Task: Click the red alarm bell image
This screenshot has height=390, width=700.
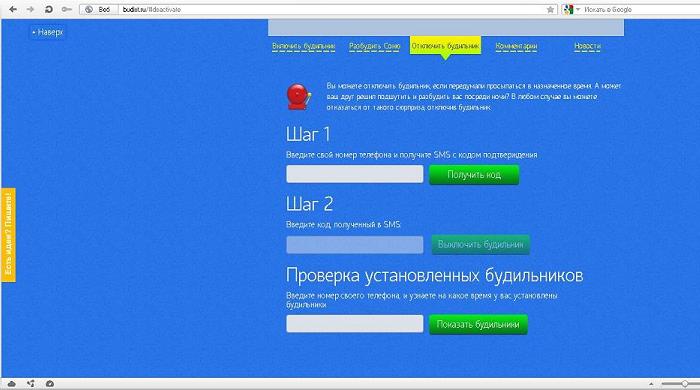Action: coord(299,96)
